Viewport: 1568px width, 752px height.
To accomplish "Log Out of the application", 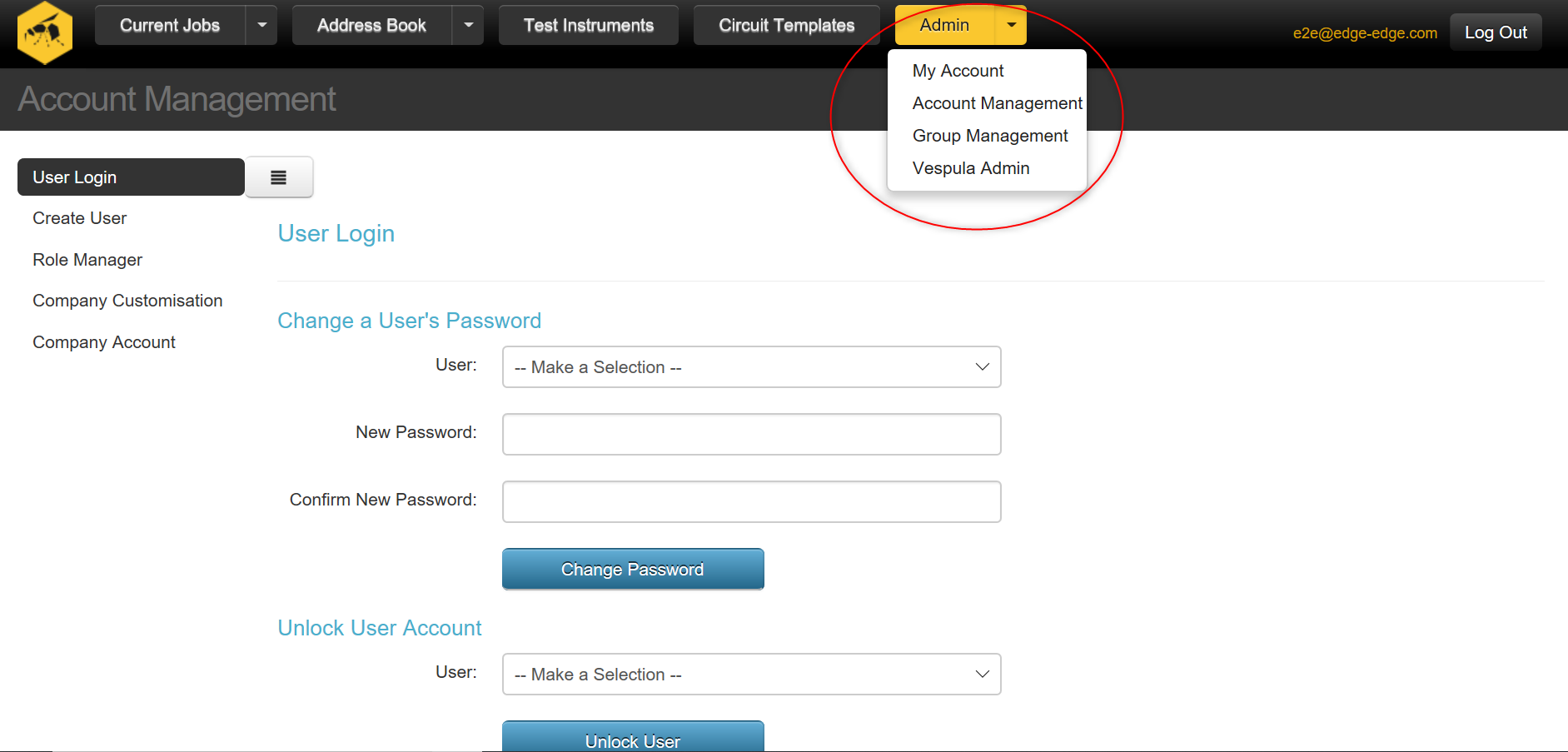I will pos(1496,32).
